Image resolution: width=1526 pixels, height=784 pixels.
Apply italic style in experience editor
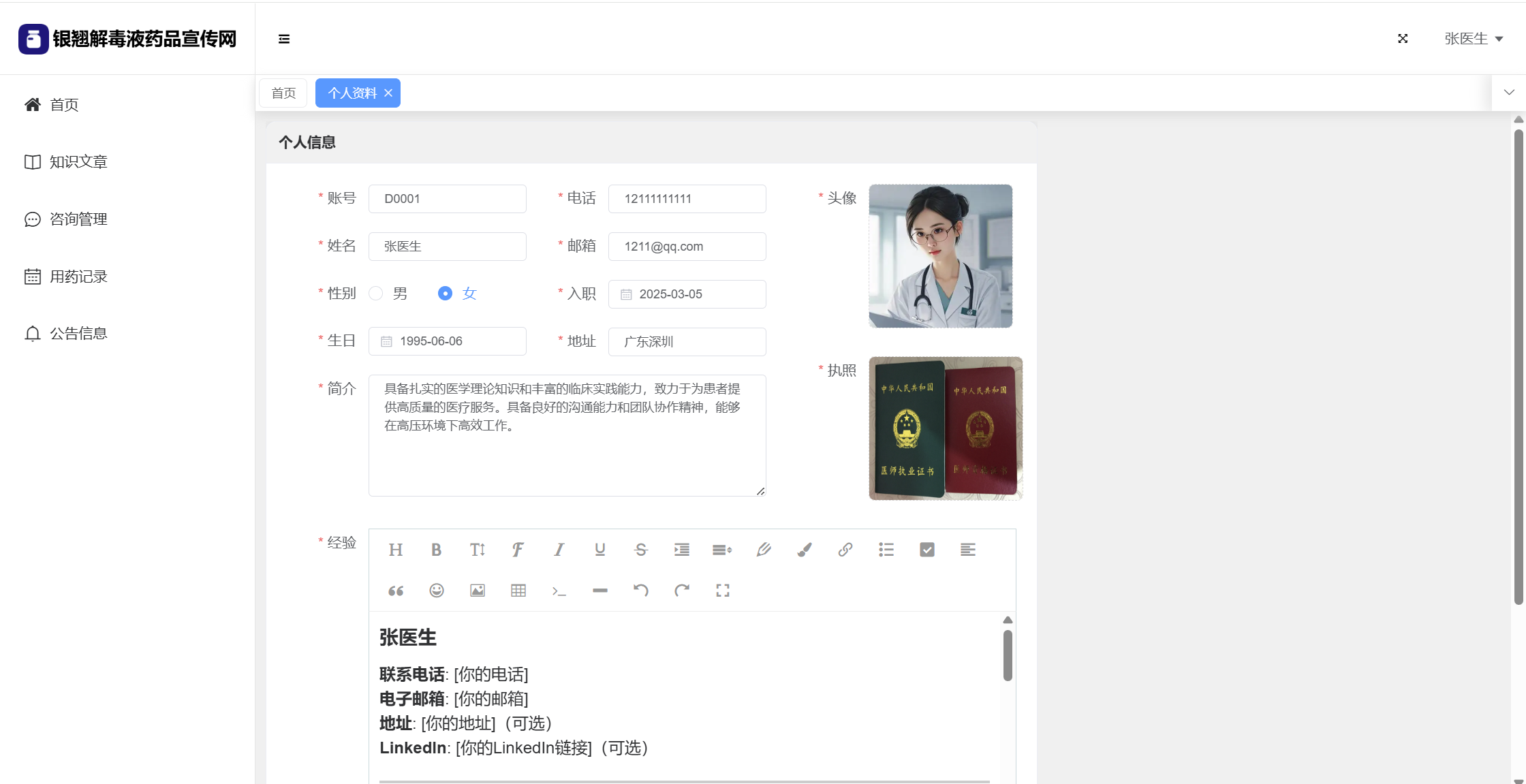[x=559, y=550]
